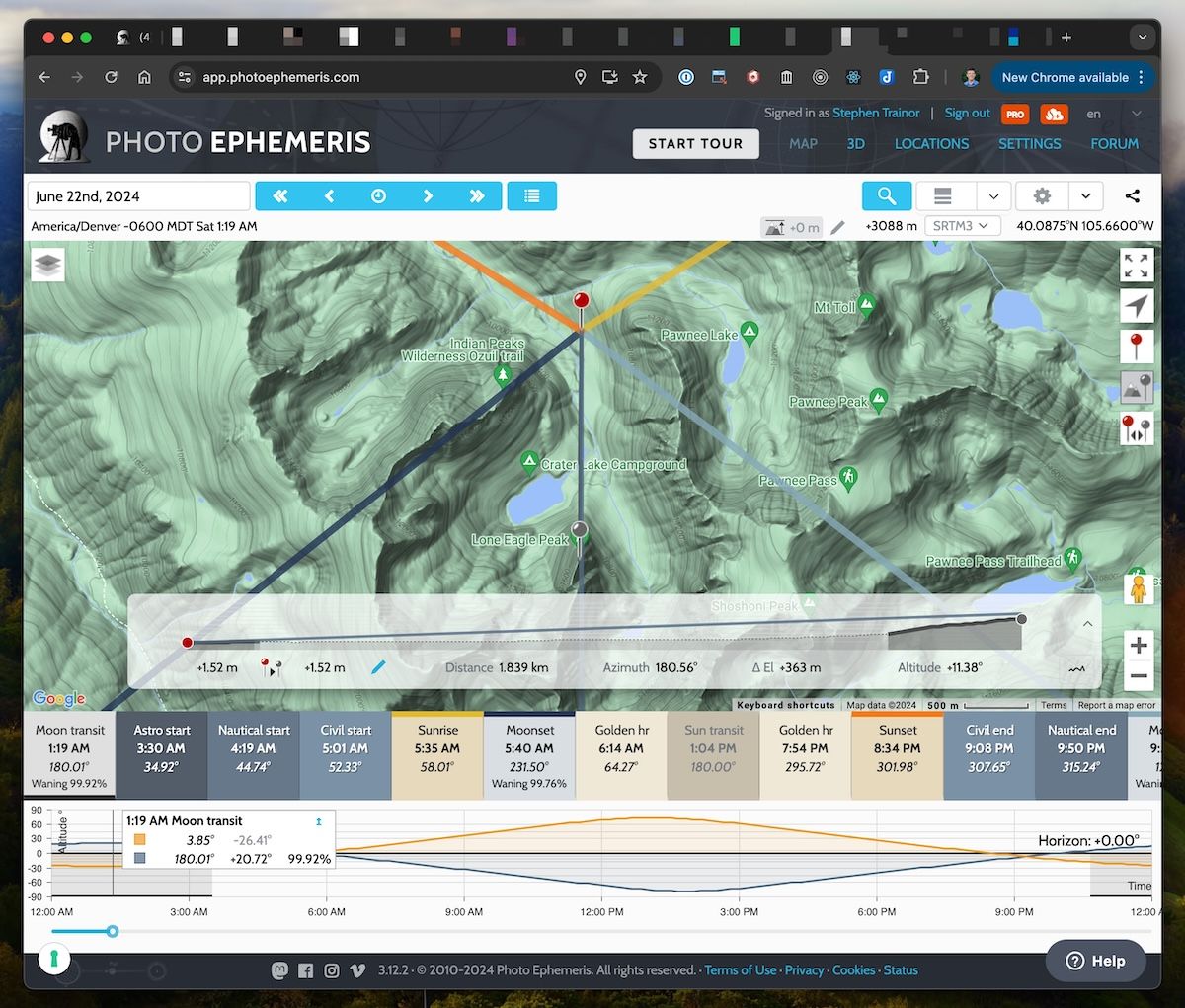Activate the compass direction tool
The height and width of the screenshot is (1008, 1185).
[x=1137, y=305]
